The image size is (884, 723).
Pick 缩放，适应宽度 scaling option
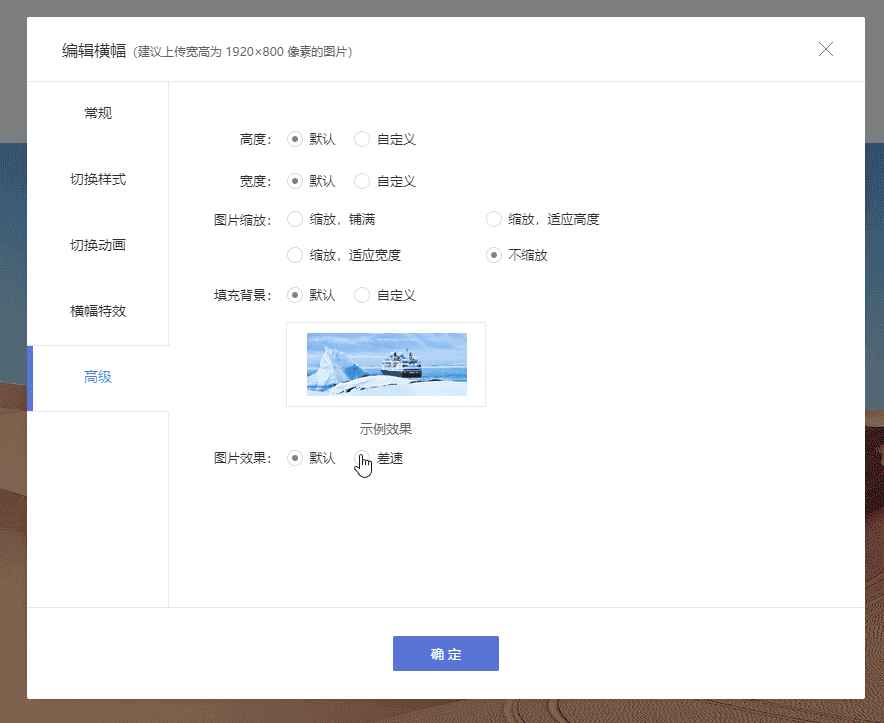click(x=294, y=255)
